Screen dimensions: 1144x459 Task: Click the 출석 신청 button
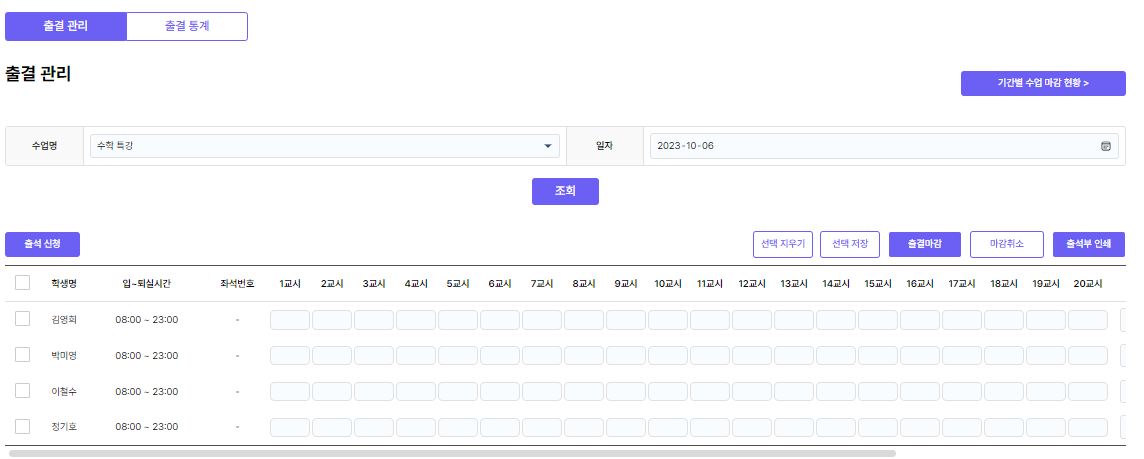pos(42,244)
